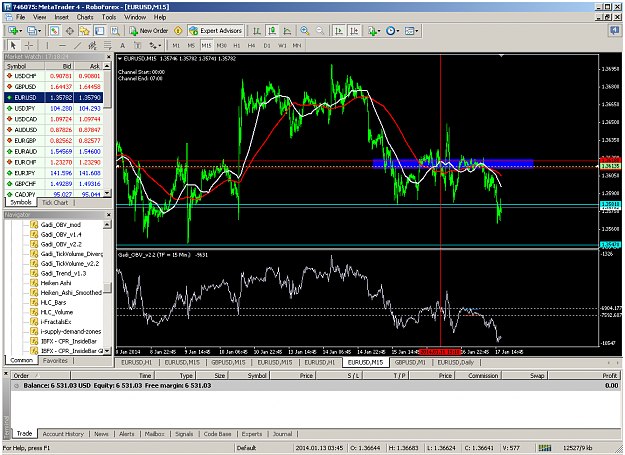625x455 pixels.
Task: Open the Data Window crosshair-circle icon
Action: pos(70,31)
